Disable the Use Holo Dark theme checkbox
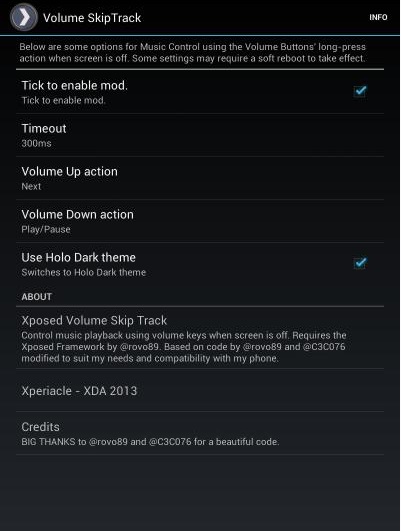401x531 pixels. click(360, 263)
